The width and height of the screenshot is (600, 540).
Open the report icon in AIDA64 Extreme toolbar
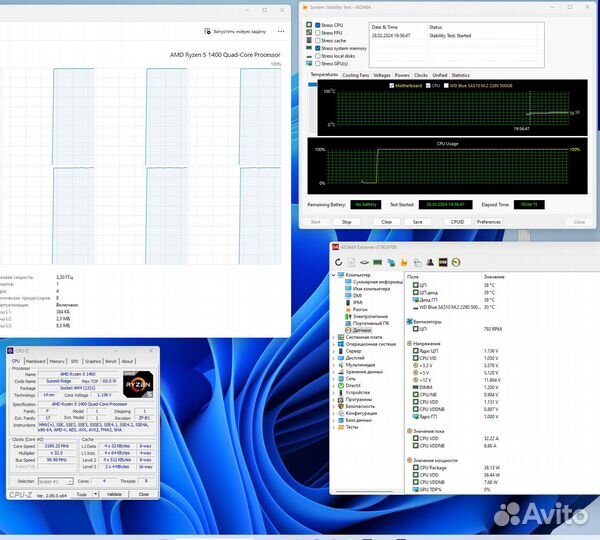[x=351, y=263]
